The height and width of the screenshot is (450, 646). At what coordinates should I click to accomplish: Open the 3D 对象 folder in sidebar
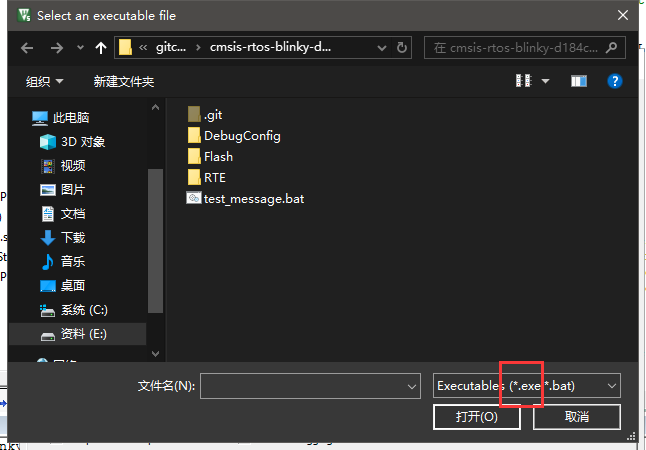click(82, 141)
